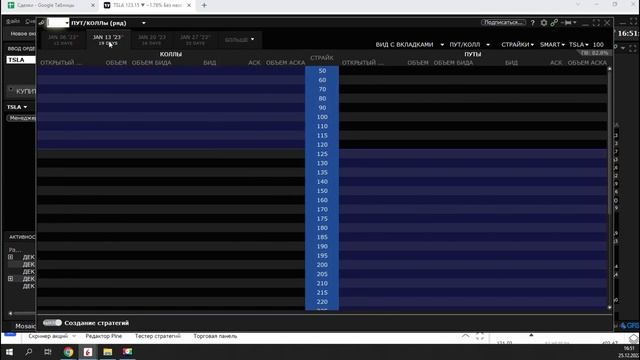Click the Подписаться button
The height and width of the screenshot is (360, 640).
pyautogui.click(x=503, y=22)
